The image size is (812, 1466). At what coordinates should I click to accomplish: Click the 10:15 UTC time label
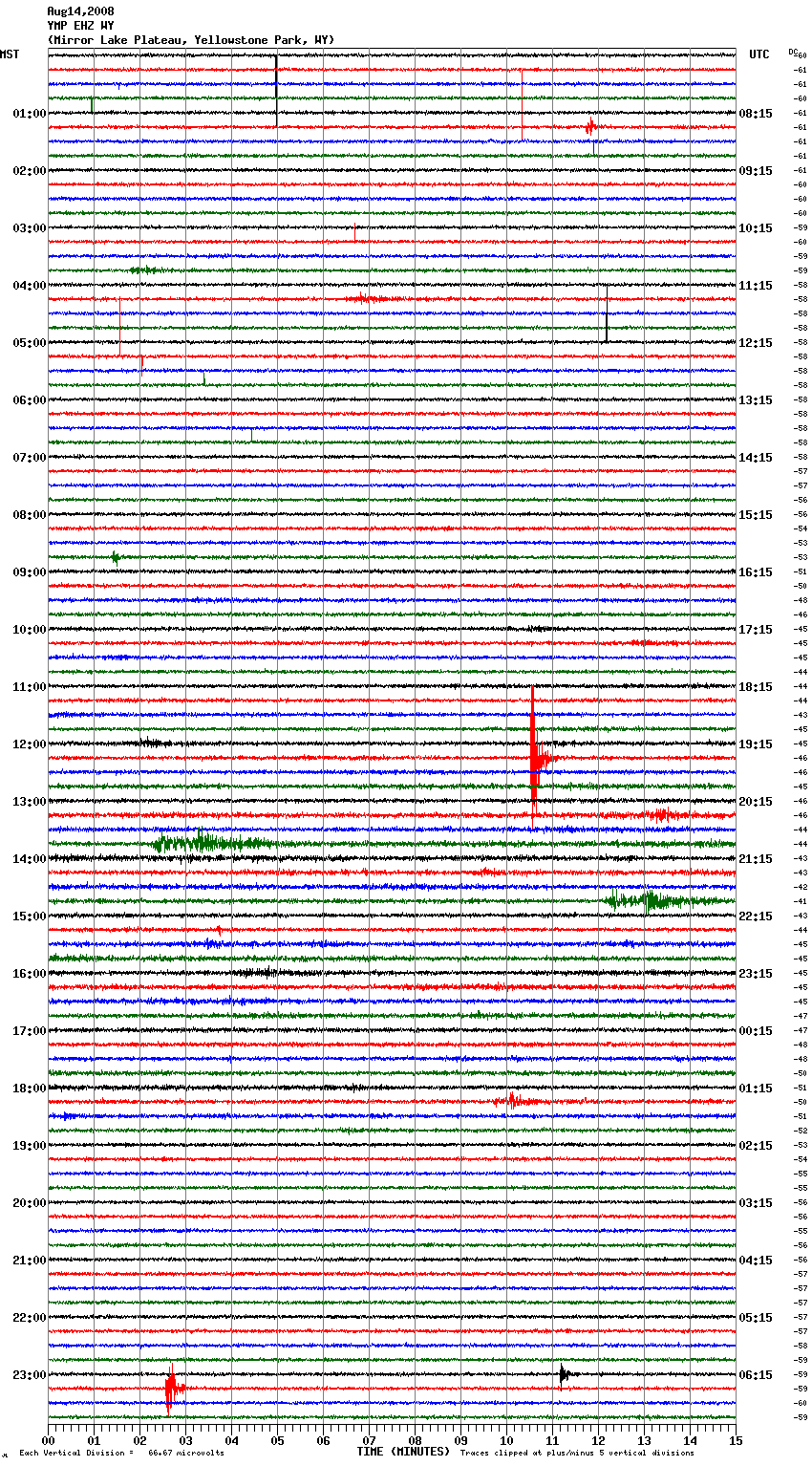point(756,227)
